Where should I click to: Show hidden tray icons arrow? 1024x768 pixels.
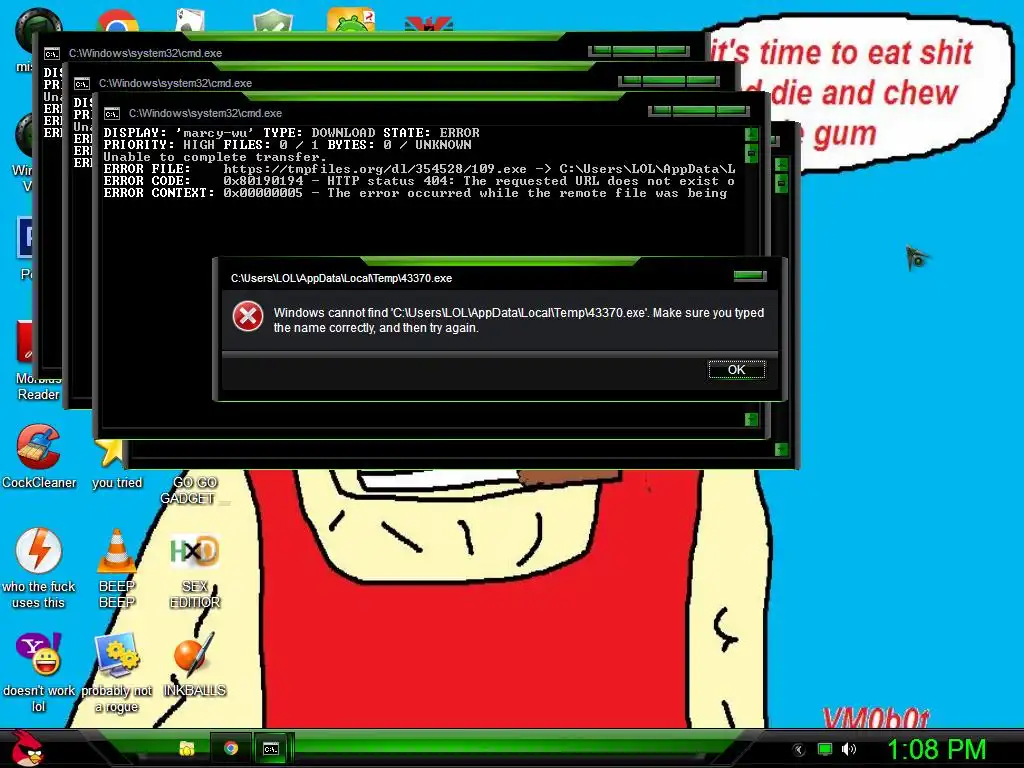798,749
